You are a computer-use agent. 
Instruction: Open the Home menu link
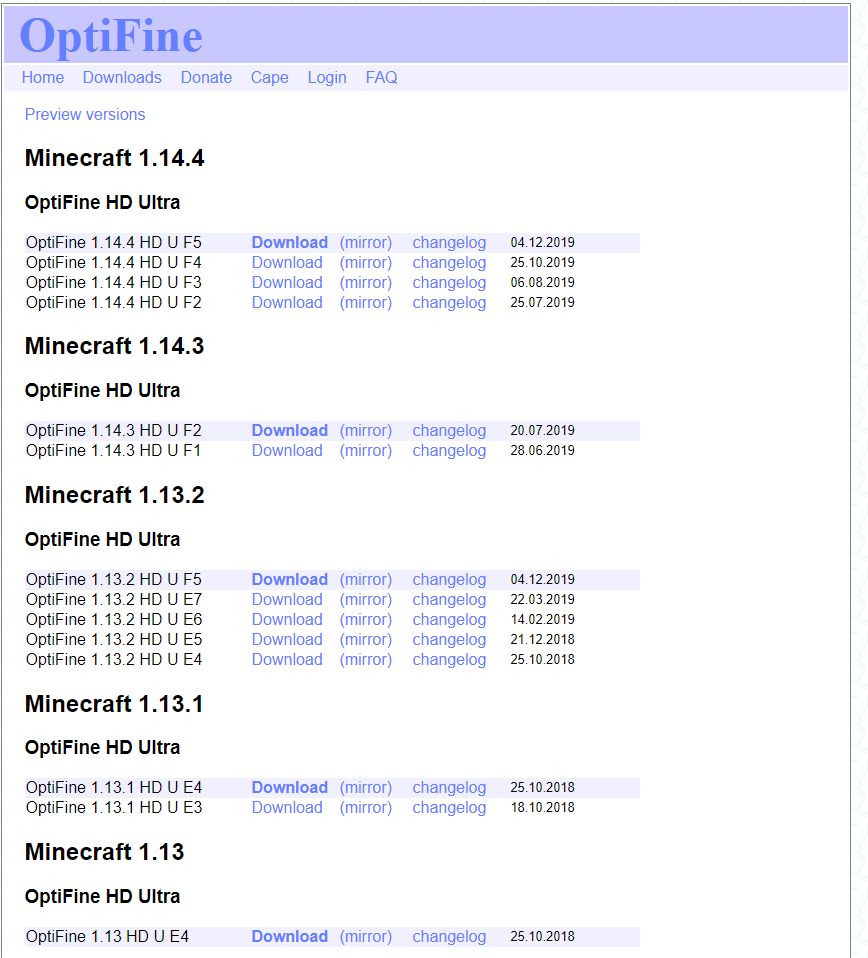click(43, 78)
